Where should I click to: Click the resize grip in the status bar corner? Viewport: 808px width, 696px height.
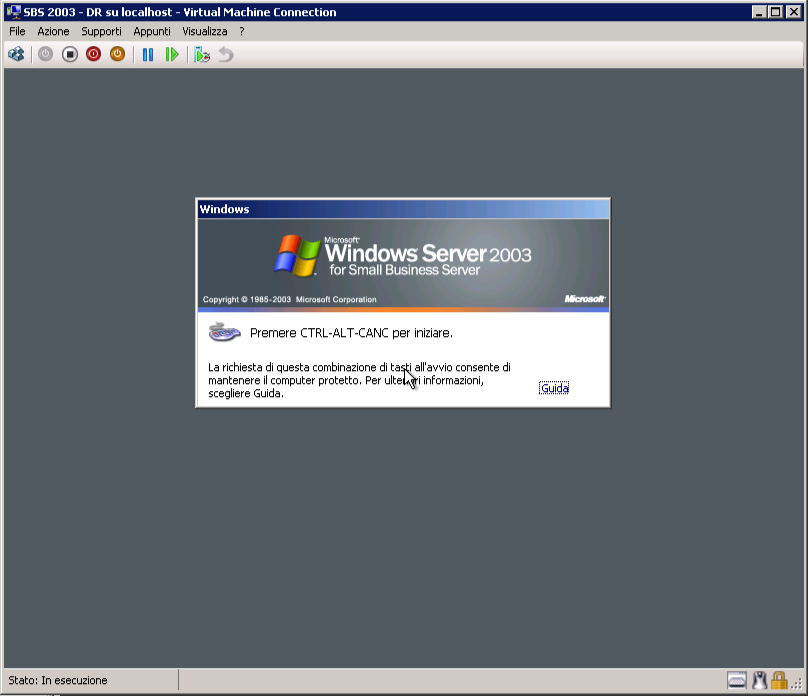point(797,684)
